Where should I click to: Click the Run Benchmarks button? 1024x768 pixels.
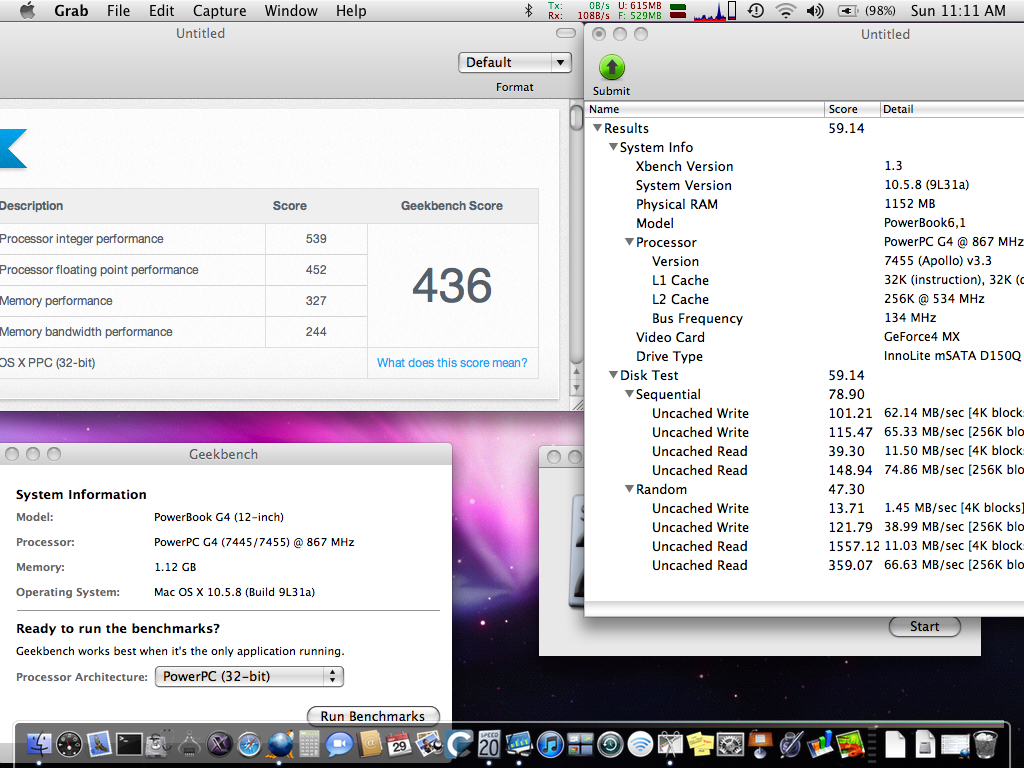pyautogui.click(x=373, y=716)
